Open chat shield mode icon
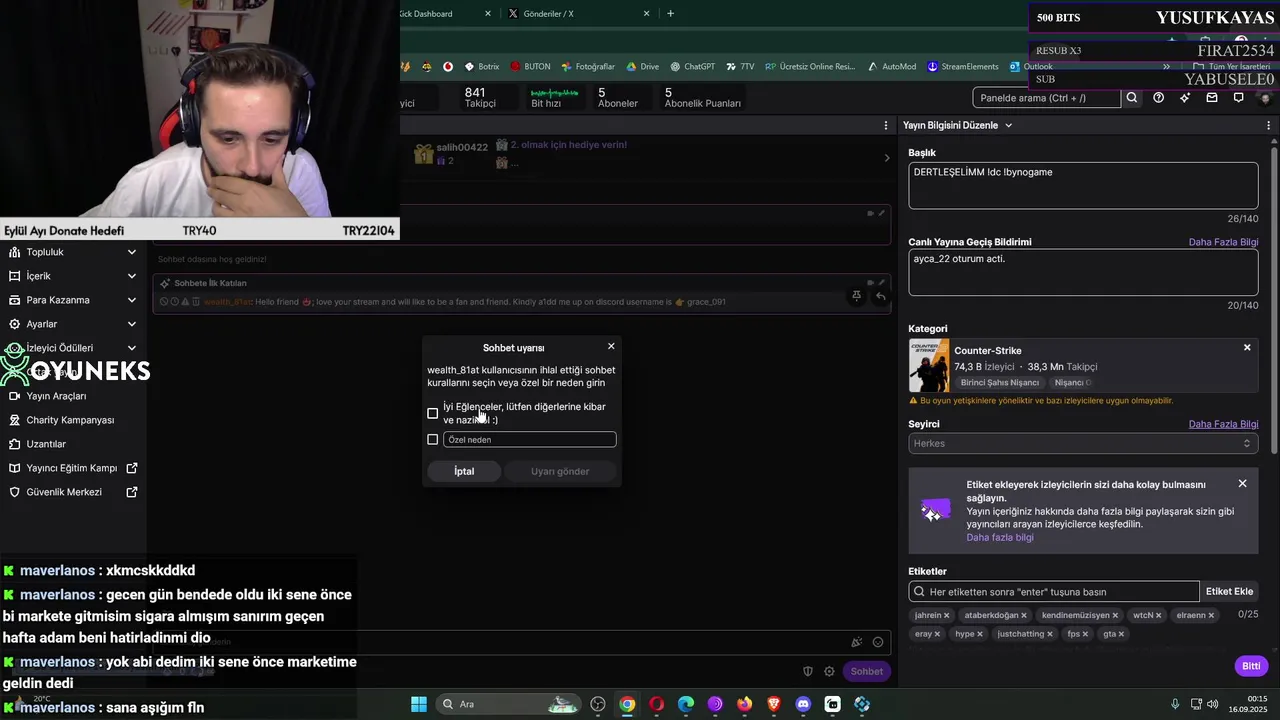The width and height of the screenshot is (1280, 720). [x=808, y=671]
